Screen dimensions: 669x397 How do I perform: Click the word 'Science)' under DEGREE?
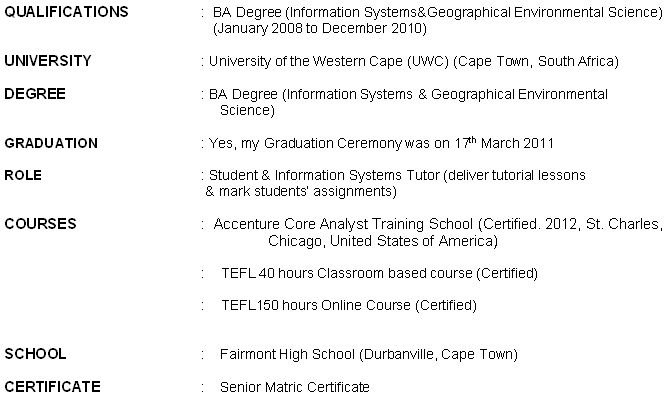click(x=247, y=111)
